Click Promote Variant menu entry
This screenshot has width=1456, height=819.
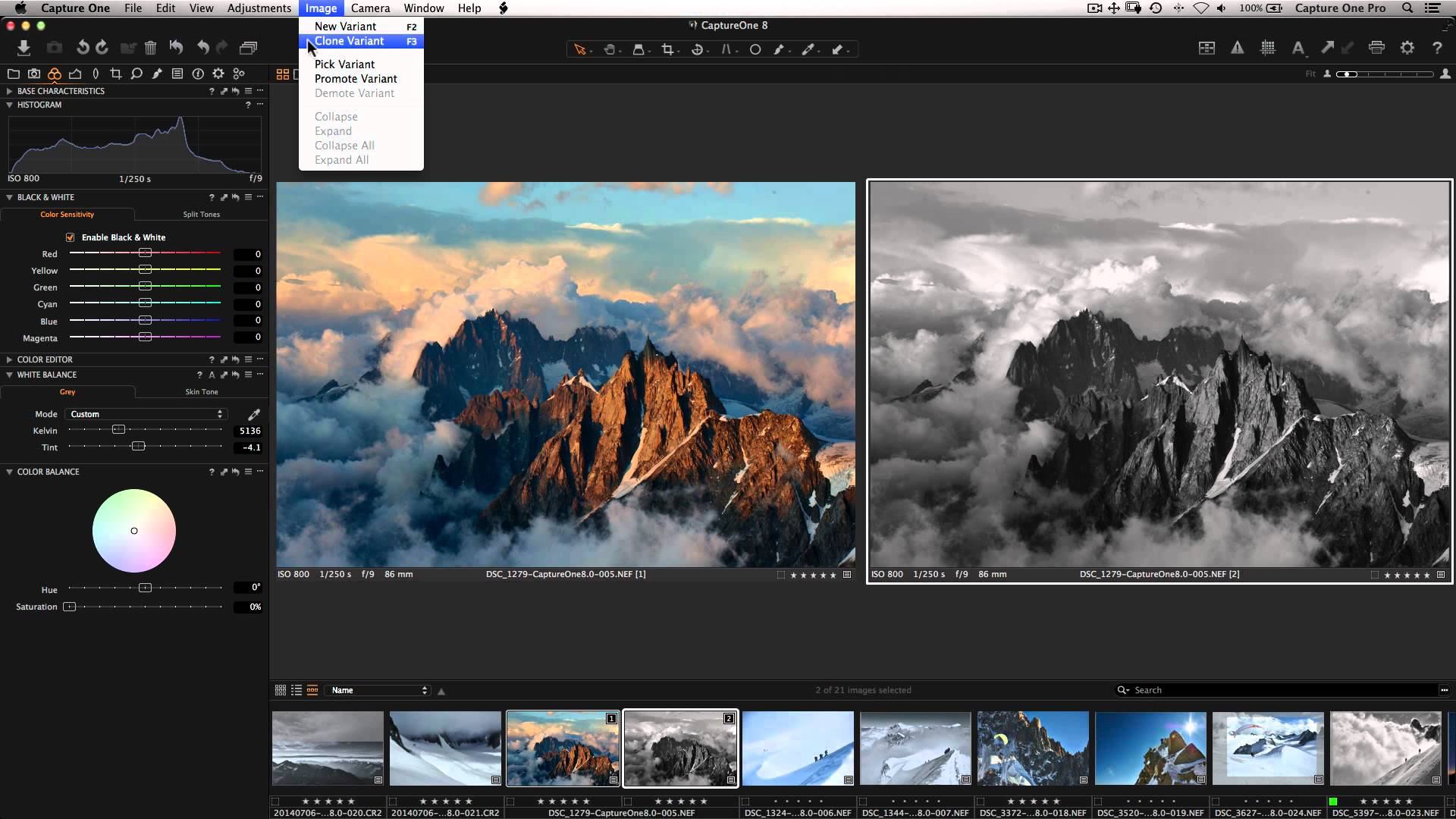(x=356, y=79)
